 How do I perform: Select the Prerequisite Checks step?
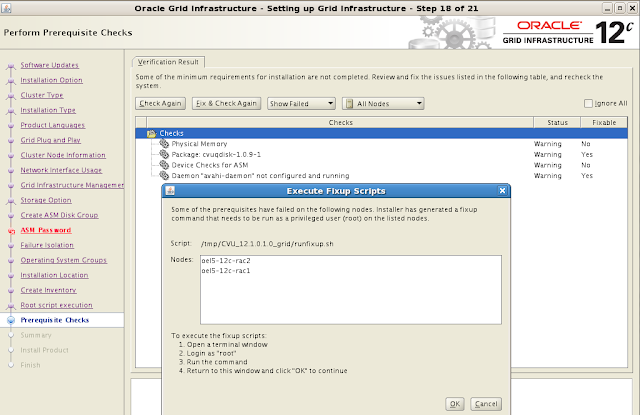(x=55, y=320)
